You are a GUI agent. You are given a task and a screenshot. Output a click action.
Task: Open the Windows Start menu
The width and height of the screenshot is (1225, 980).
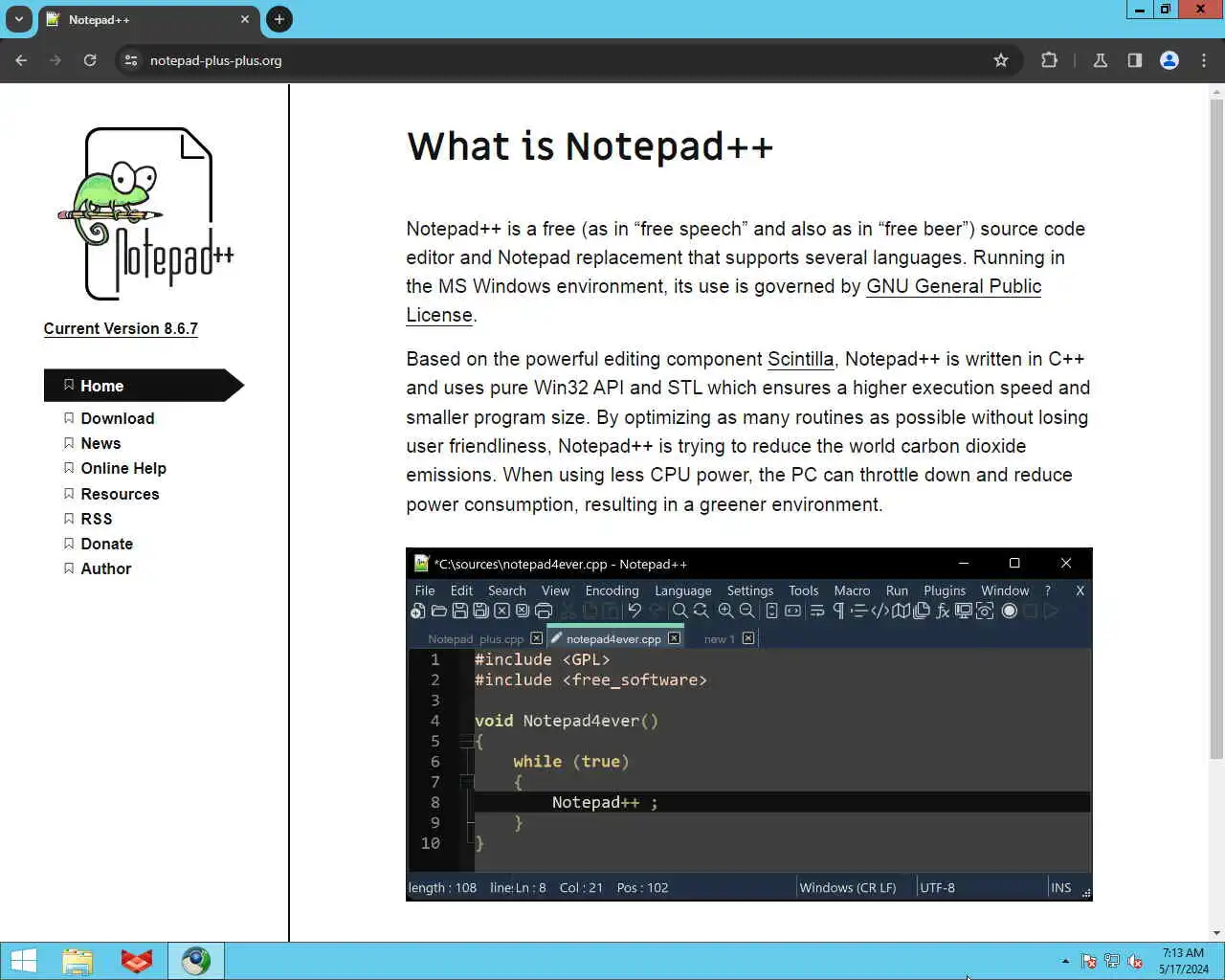coord(23,961)
